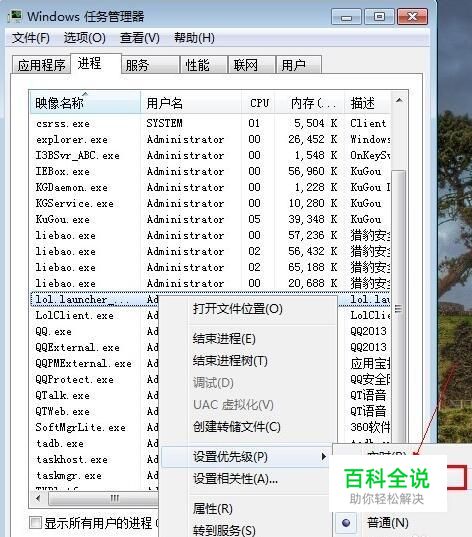
Task: Click the horizontal scrollbar thumb
Action: (103, 498)
